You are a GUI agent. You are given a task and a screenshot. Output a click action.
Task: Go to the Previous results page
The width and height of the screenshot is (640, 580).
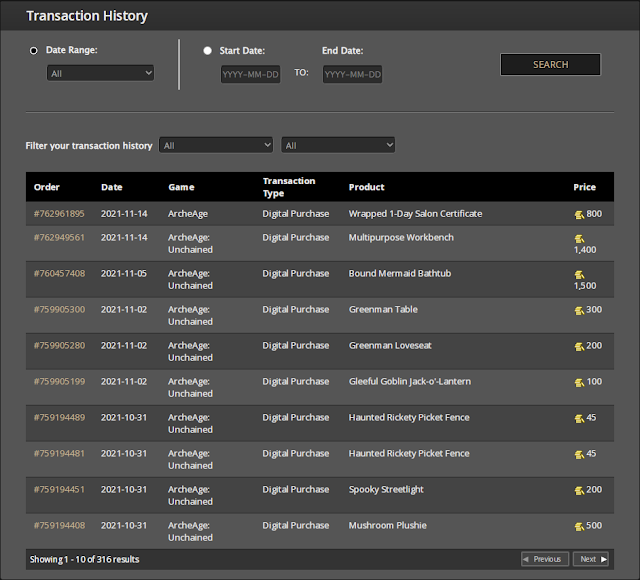[545, 559]
